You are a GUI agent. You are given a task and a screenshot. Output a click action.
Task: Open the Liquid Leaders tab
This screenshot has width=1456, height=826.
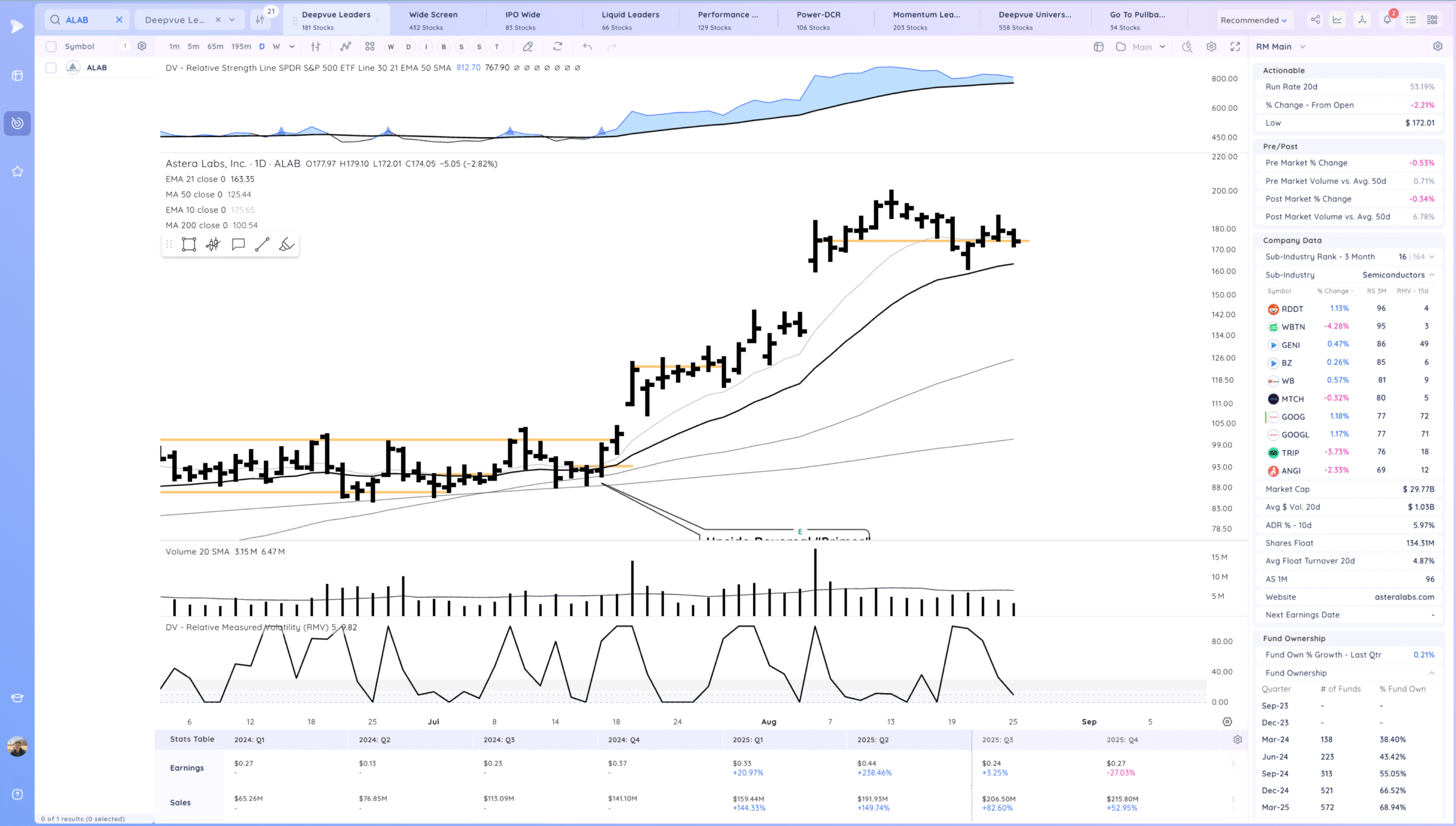tap(630, 20)
